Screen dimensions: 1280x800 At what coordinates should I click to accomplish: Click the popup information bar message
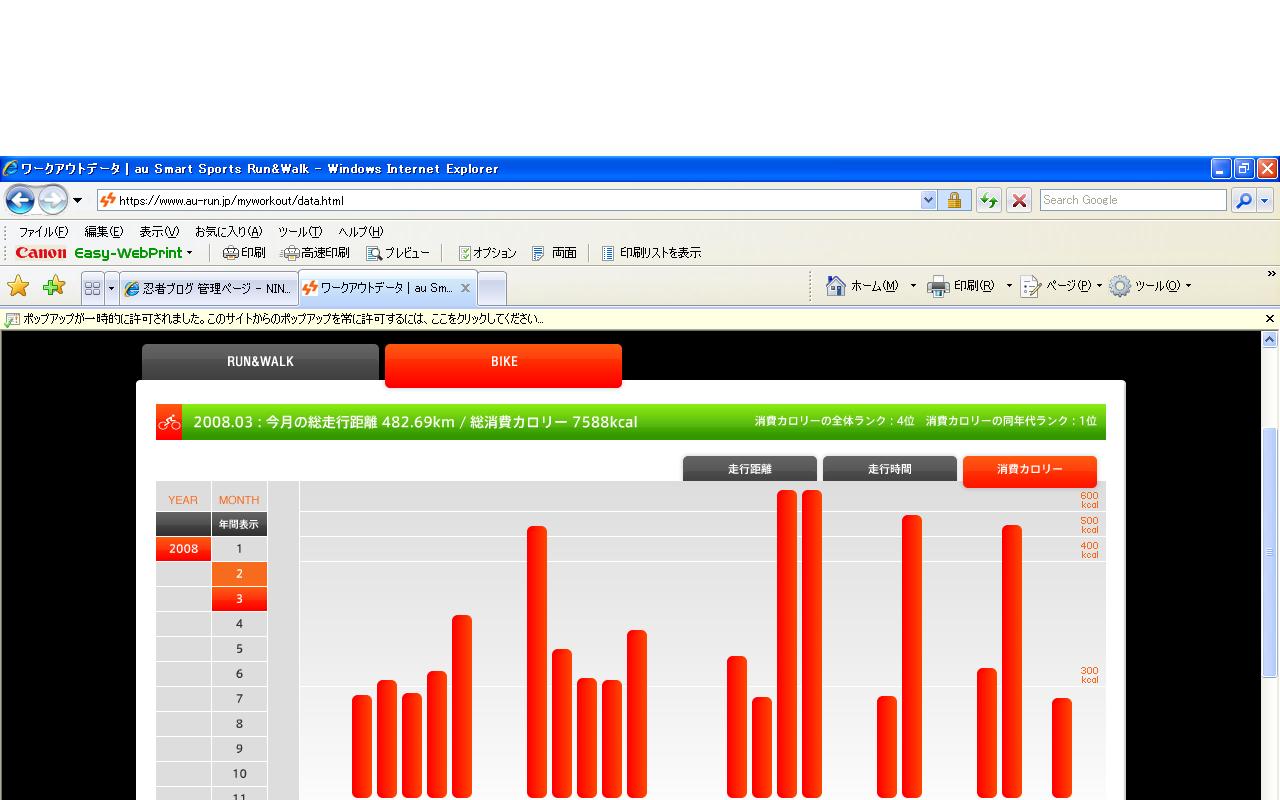pos(283,319)
